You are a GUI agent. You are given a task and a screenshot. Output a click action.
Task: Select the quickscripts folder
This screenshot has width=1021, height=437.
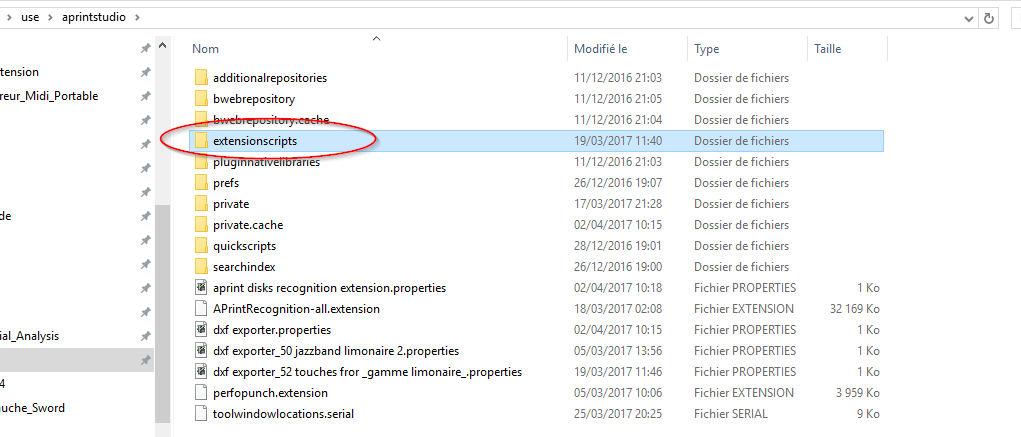[244, 246]
